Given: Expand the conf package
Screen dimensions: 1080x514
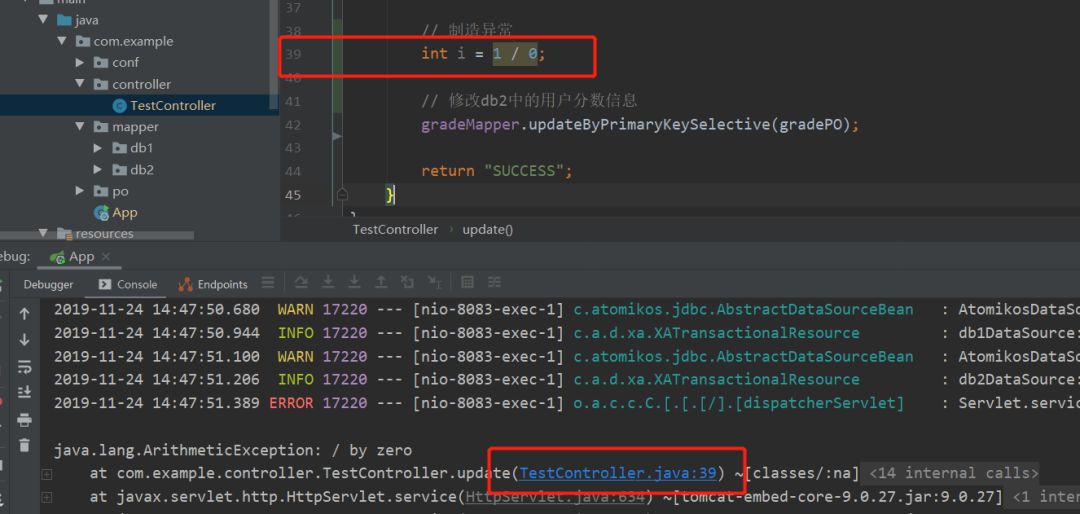Looking at the screenshot, I should tap(81, 63).
